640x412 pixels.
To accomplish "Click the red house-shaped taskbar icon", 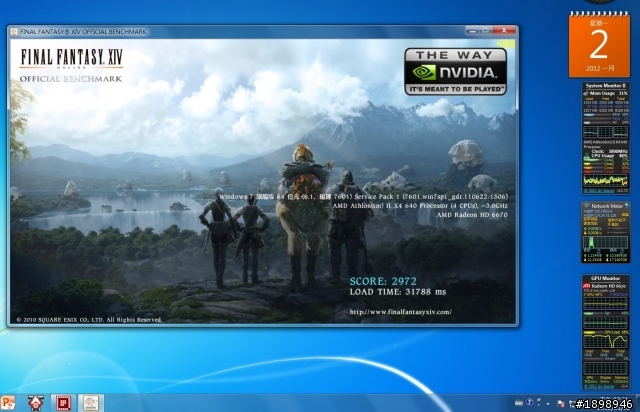I will click(x=36, y=403).
